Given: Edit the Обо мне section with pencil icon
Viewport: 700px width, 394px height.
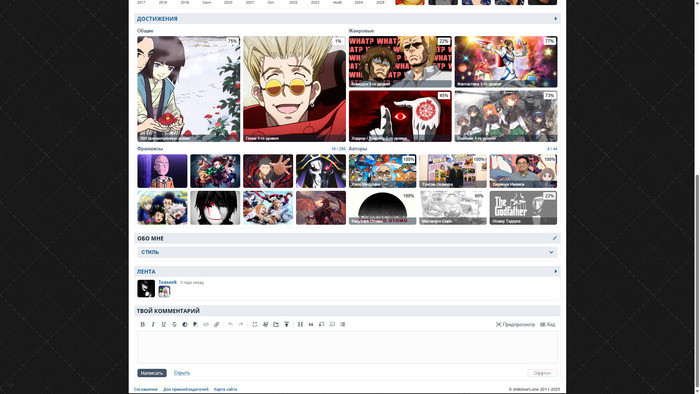Looking at the screenshot, I should [555, 238].
